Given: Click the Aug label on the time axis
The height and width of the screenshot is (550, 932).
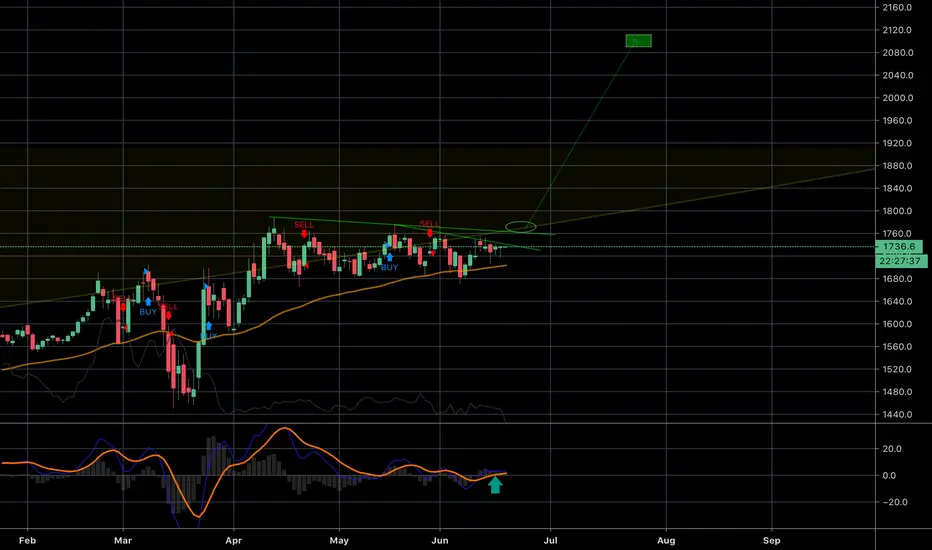Looking at the screenshot, I should tap(666, 540).
